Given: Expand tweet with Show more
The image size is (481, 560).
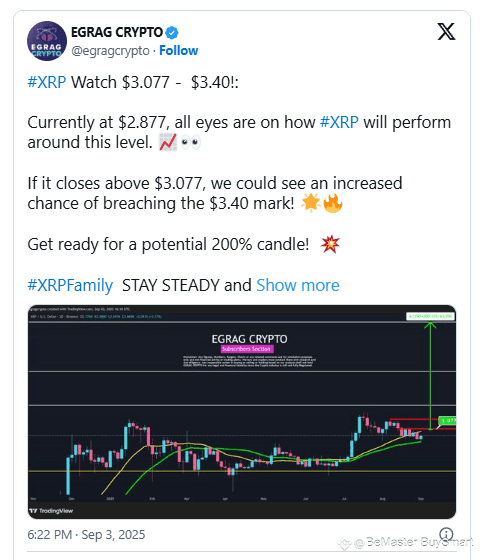Looking at the screenshot, I should point(298,285).
